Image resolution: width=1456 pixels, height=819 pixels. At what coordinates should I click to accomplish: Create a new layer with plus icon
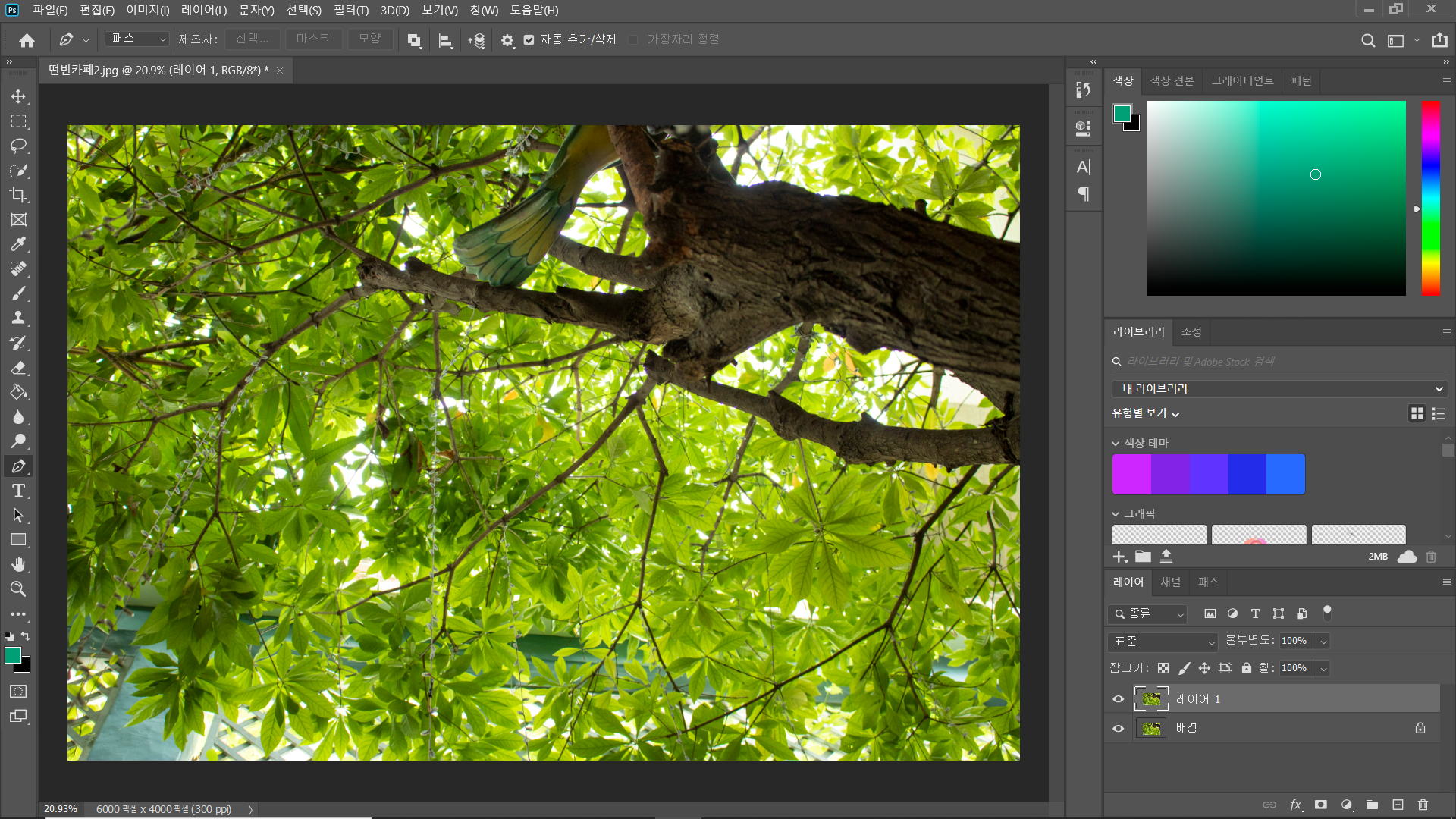click(x=1398, y=805)
